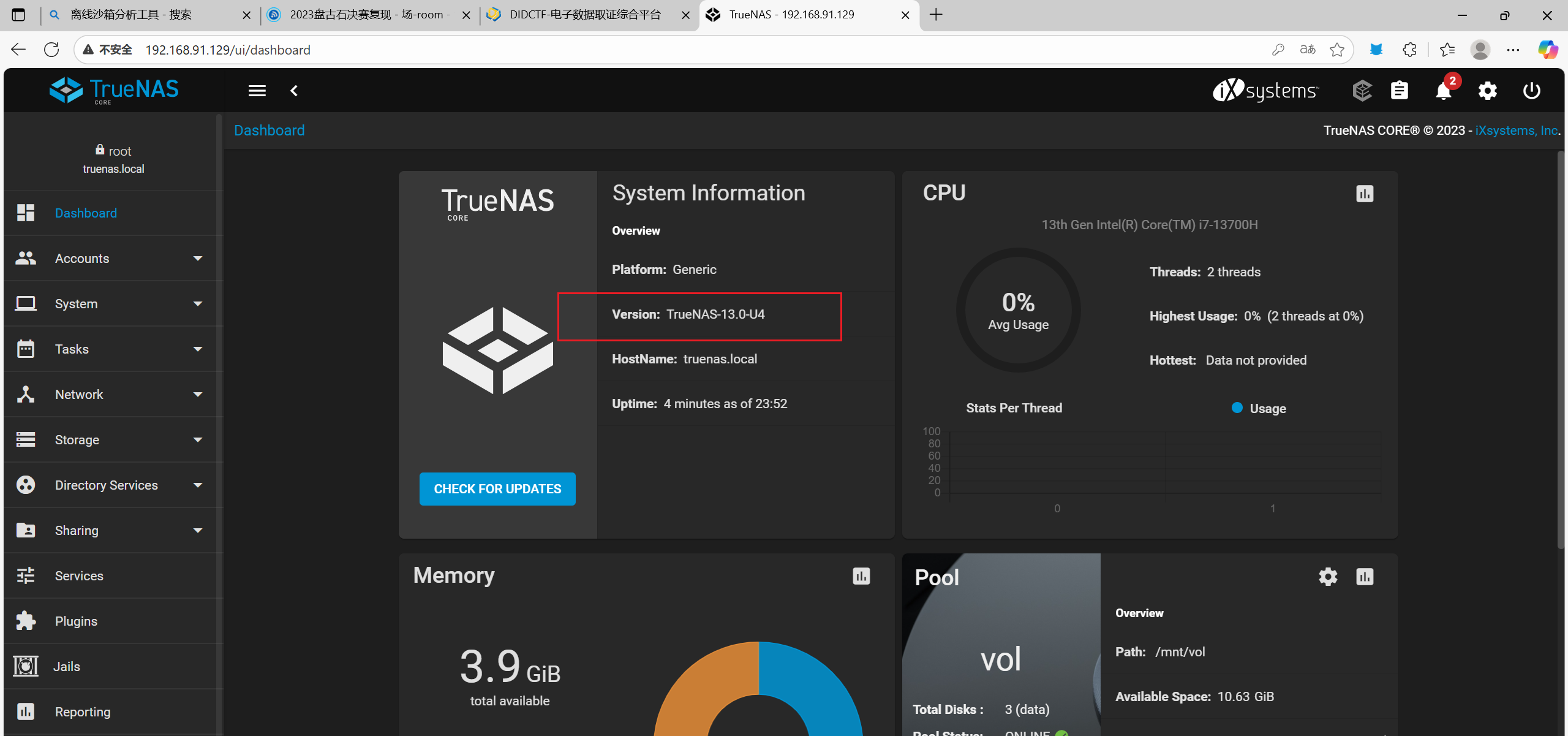Open CPU reports chart icon
This screenshot has width=1568, height=736.
click(1365, 194)
